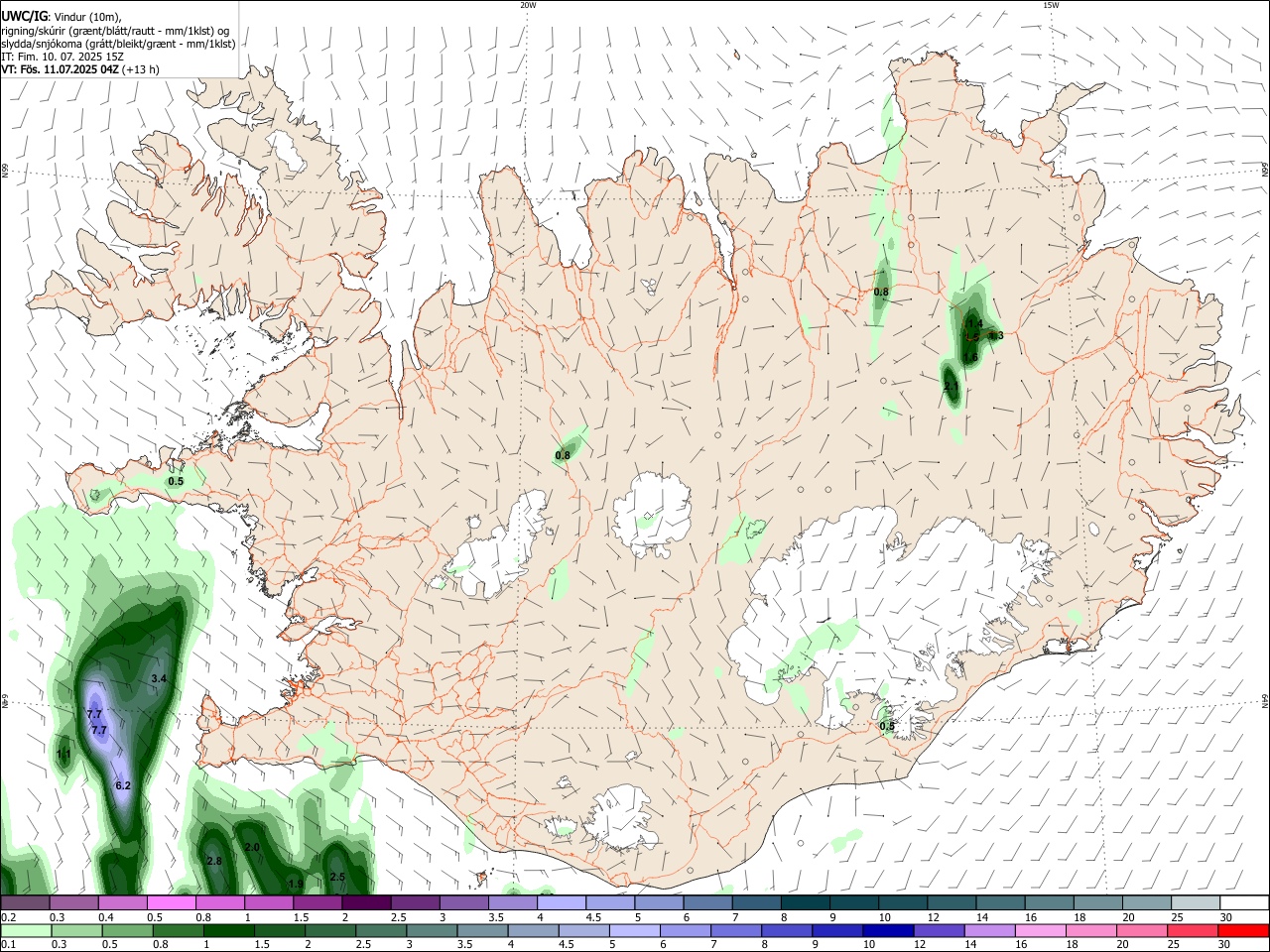
Task: Click the 6.2 precipitation value on the map
Action: (x=123, y=785)
